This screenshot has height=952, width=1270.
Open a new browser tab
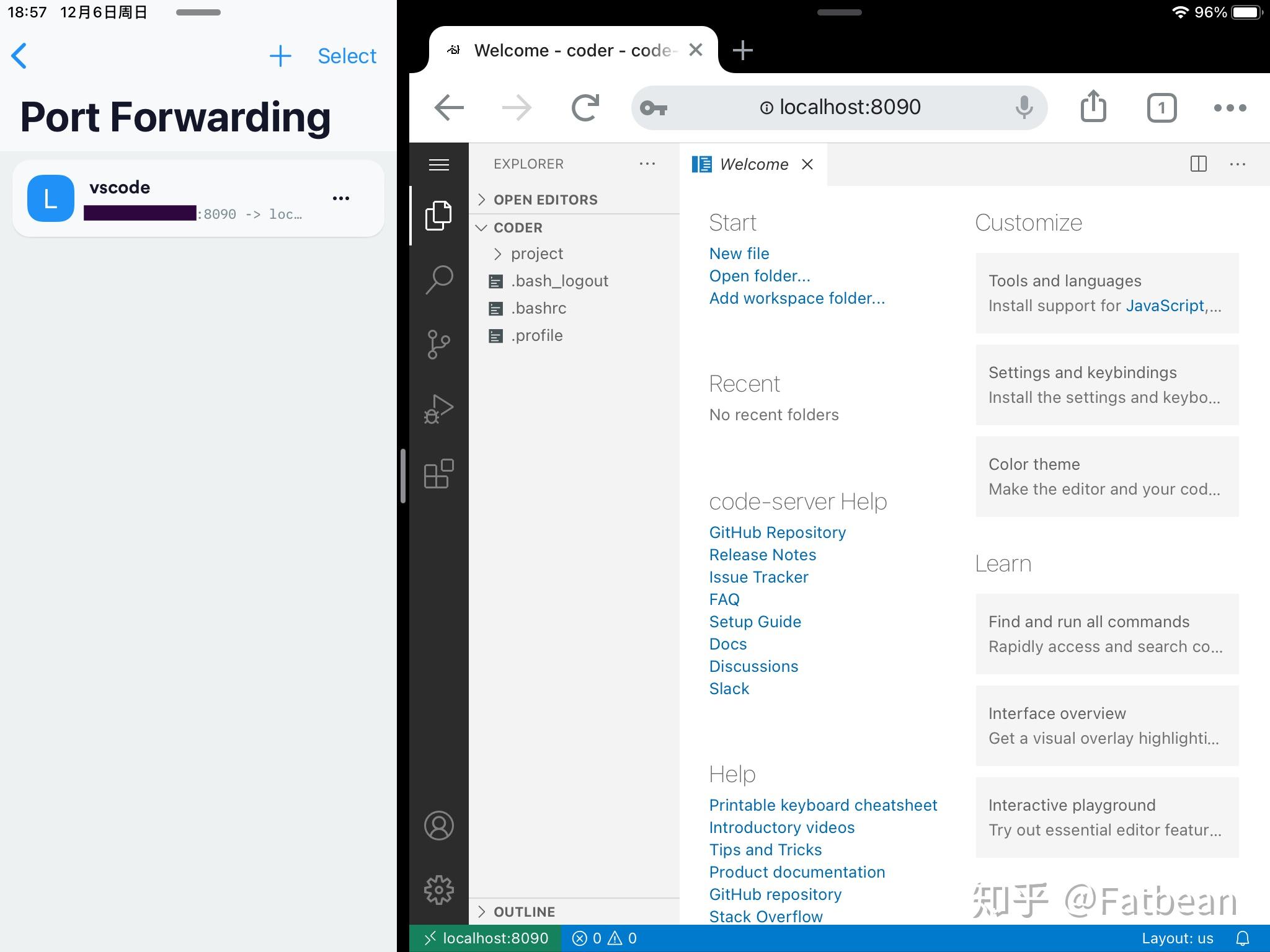tap(742, 50)
